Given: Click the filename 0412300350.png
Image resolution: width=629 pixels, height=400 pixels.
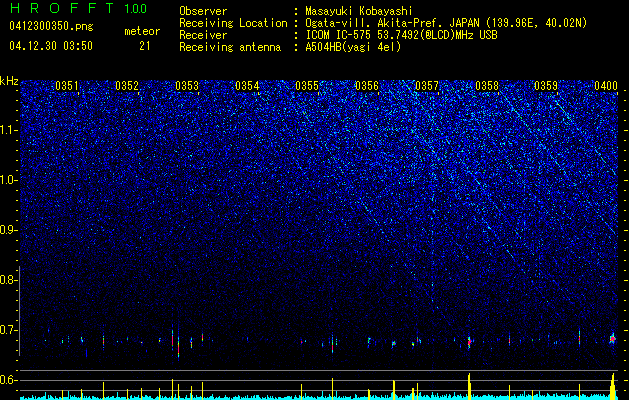Looking at the screenshot, I should click(51, 26).
